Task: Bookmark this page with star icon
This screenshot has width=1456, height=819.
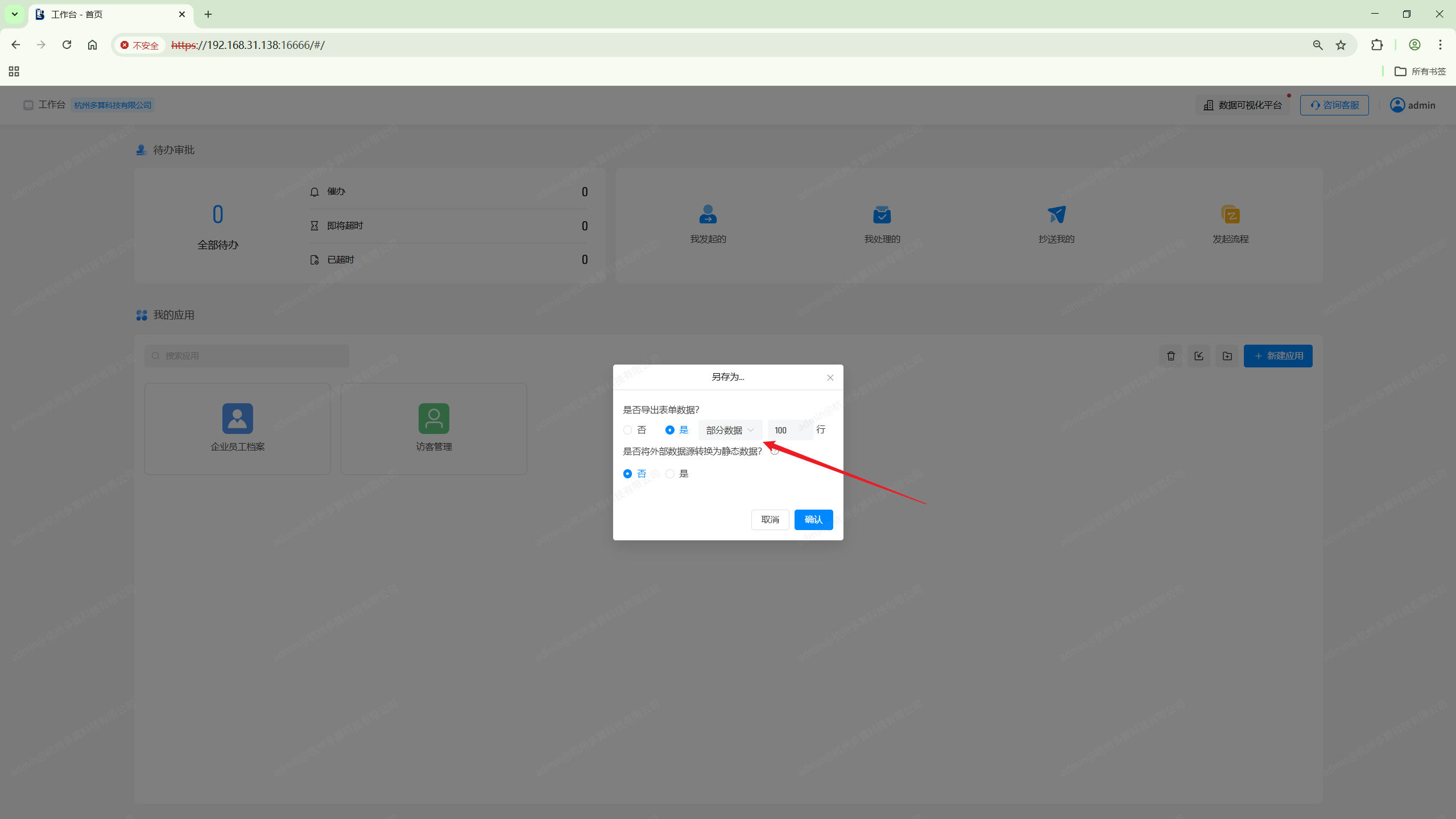Action: [1341, 45]
